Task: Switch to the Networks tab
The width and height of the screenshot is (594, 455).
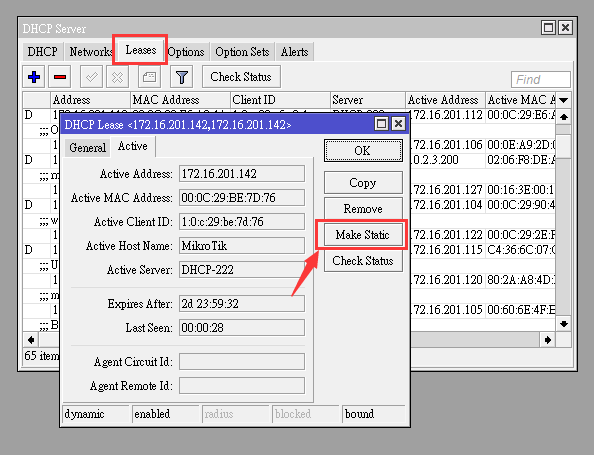Action: pyautogui.click(x=91, y=52)
